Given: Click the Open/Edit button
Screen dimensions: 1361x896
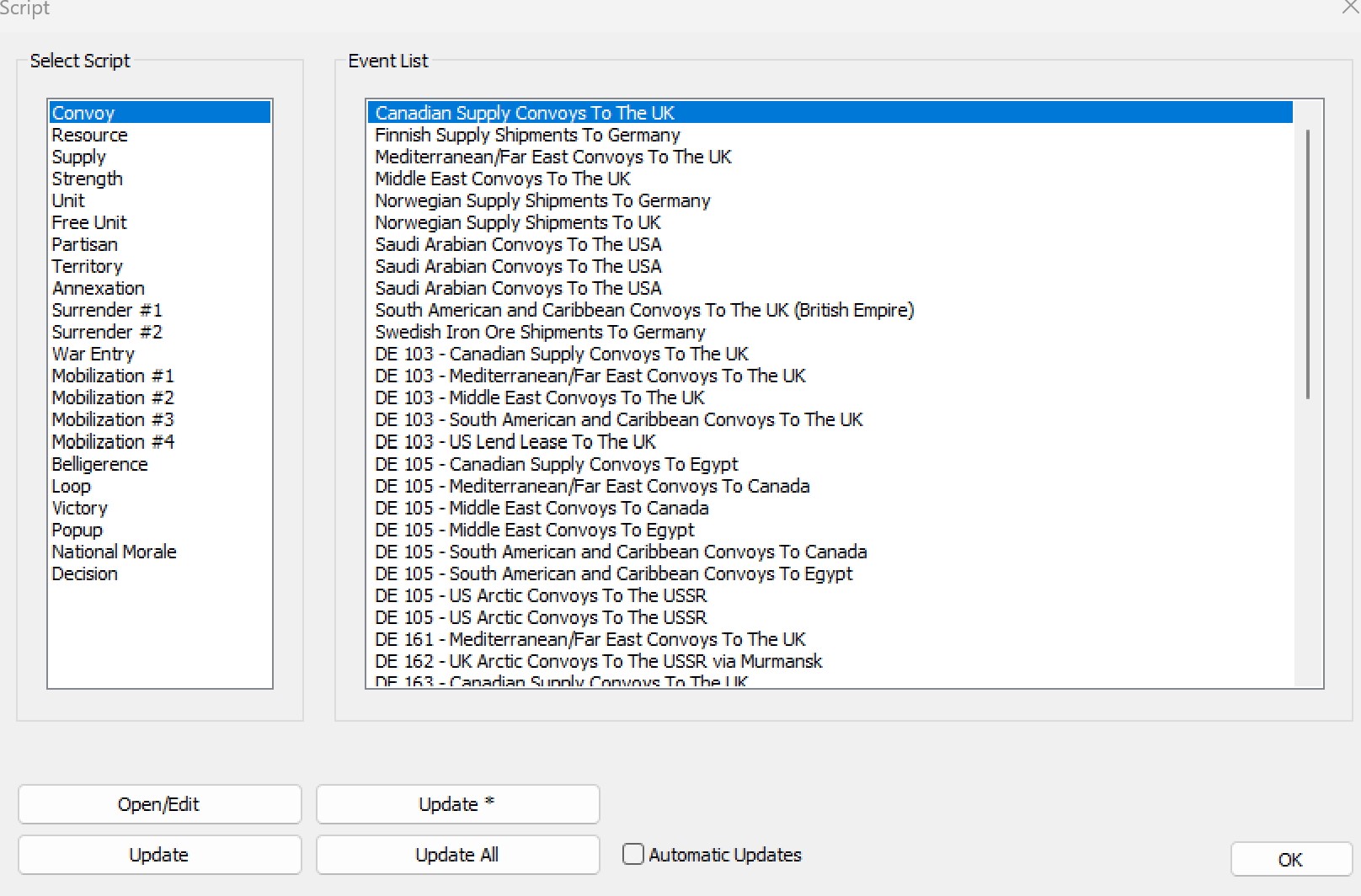Looking at the screenshot, I should coord(159,804).
